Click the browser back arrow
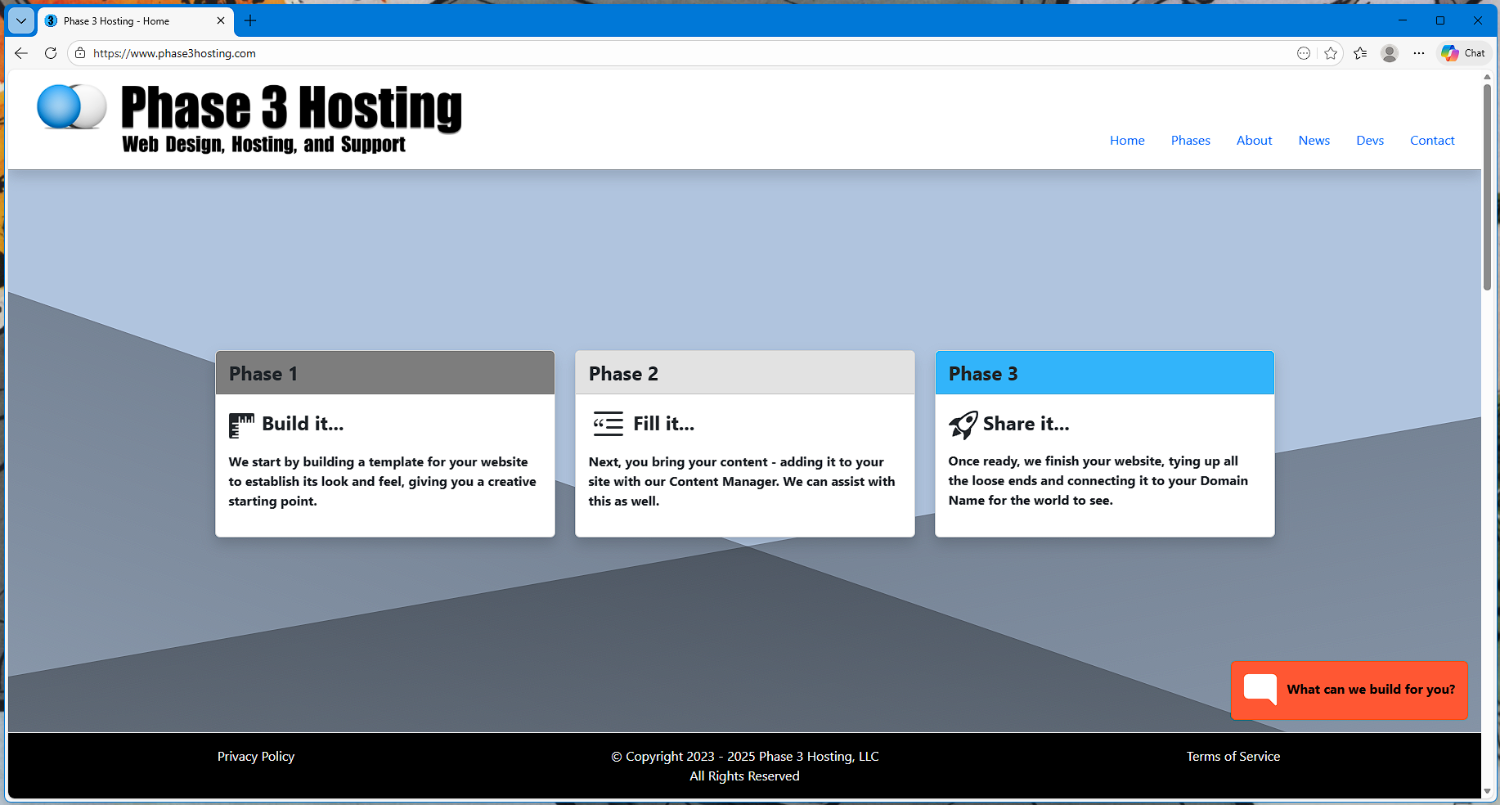 [x=21, y=53]
